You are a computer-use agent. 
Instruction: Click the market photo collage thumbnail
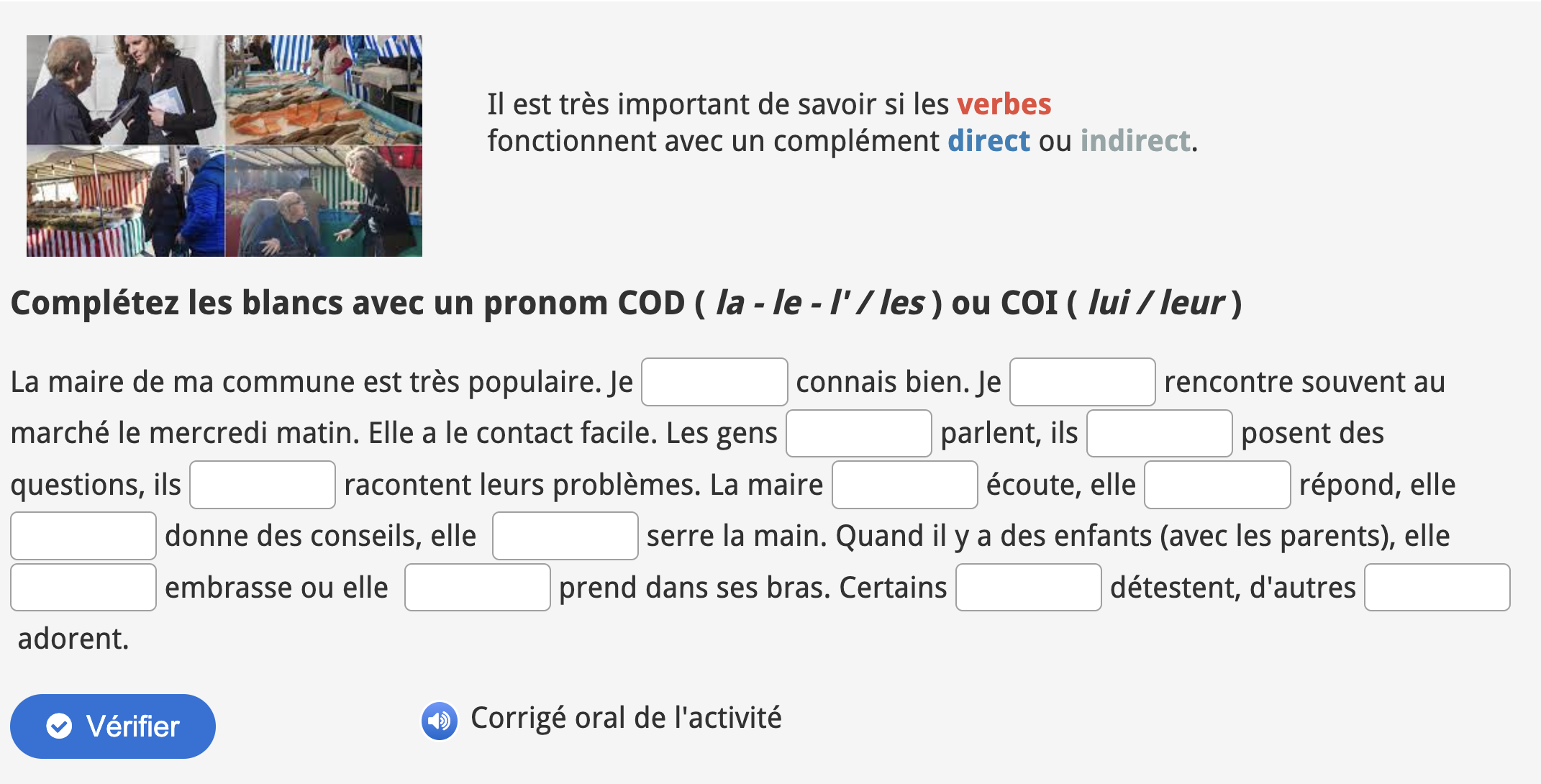coord(224,146)
